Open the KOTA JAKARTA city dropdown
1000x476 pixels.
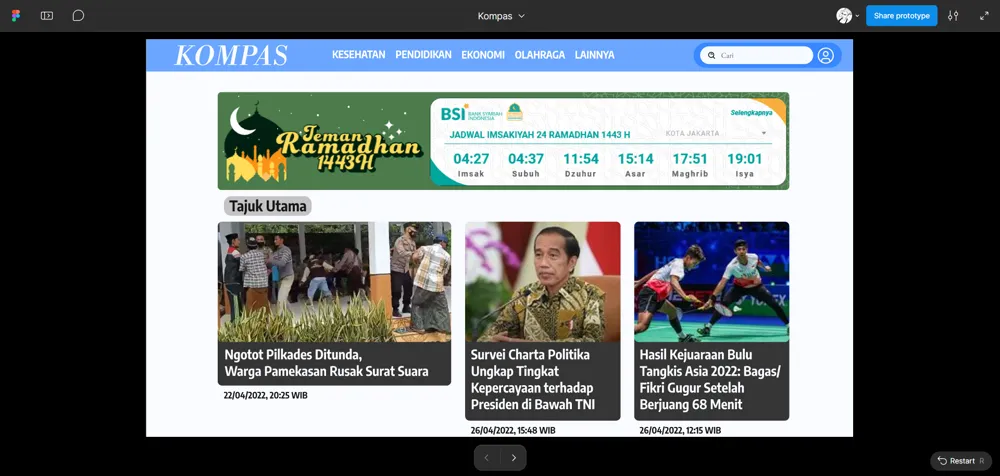[716, 133]
